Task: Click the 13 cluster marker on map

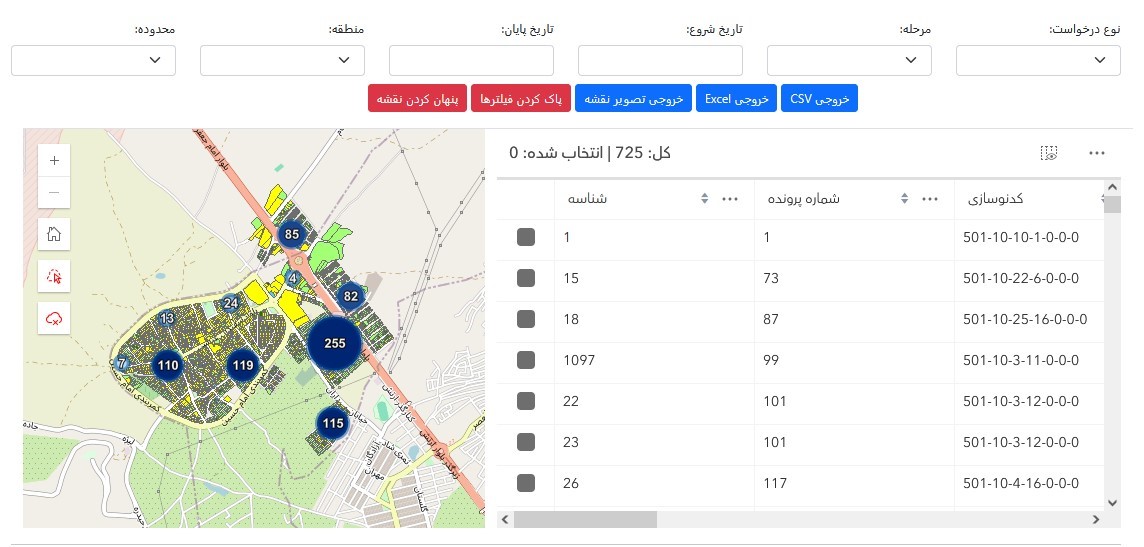Action: 167,318
